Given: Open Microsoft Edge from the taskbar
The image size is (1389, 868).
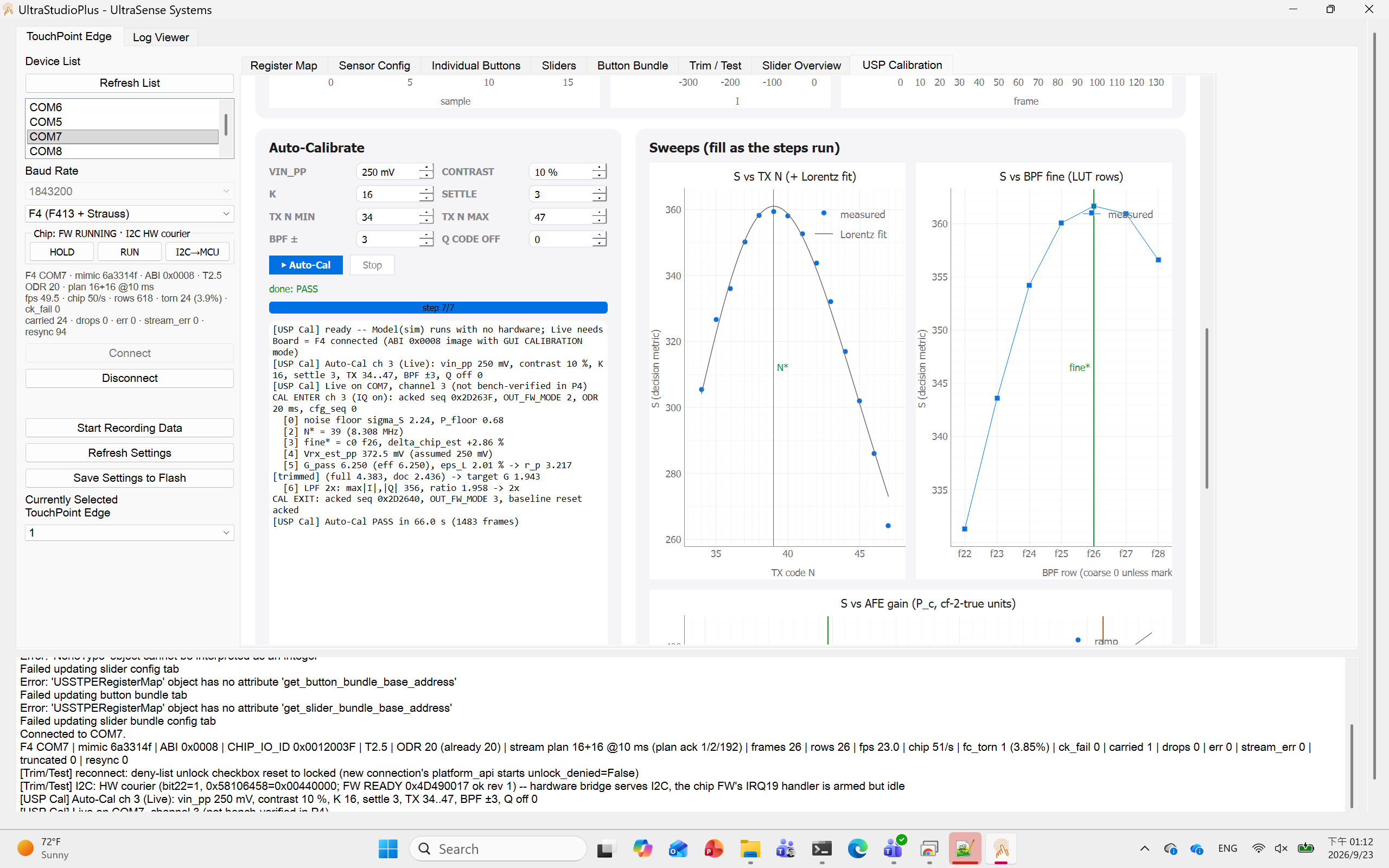Looking at the screenshot, I should point(857,848).
